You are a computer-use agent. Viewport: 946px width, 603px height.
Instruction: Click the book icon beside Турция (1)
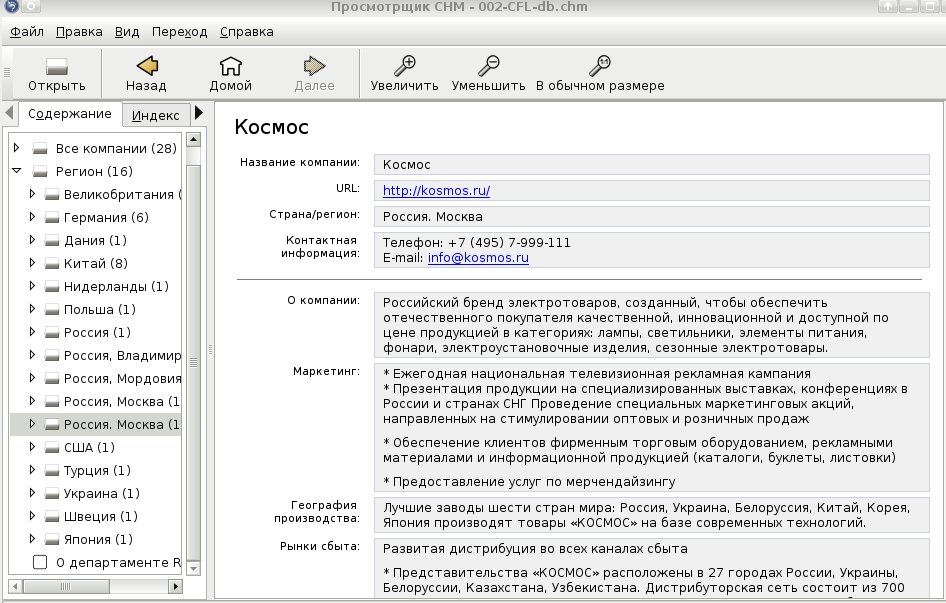coord(52,470)
